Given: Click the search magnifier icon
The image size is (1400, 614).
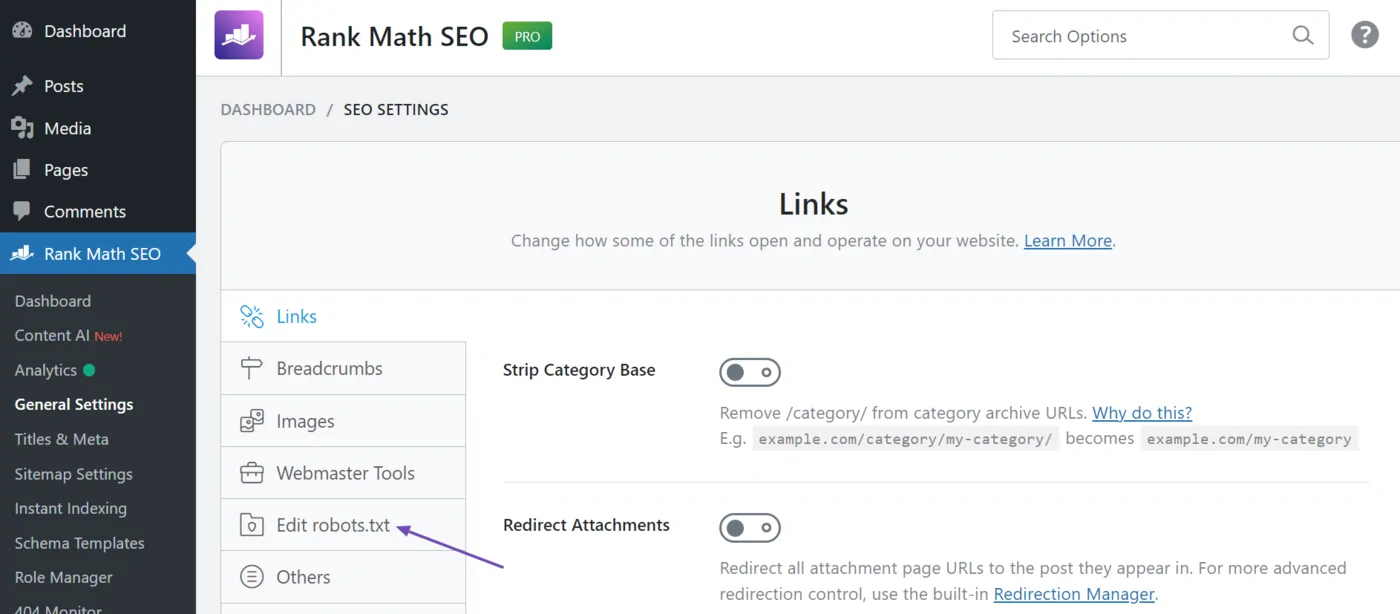Looking at the screenshot, I should tap(1302, 34).
